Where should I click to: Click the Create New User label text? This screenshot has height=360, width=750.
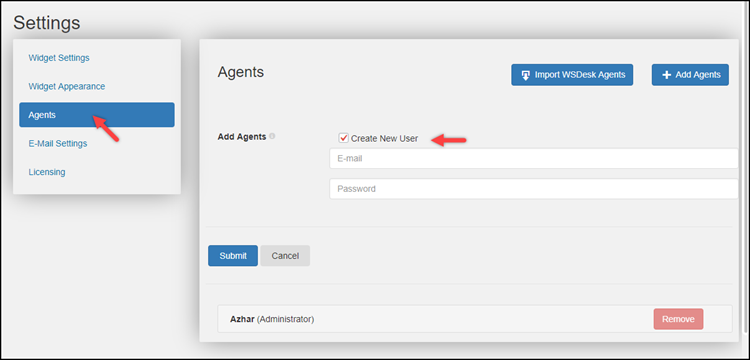point(384,139)
